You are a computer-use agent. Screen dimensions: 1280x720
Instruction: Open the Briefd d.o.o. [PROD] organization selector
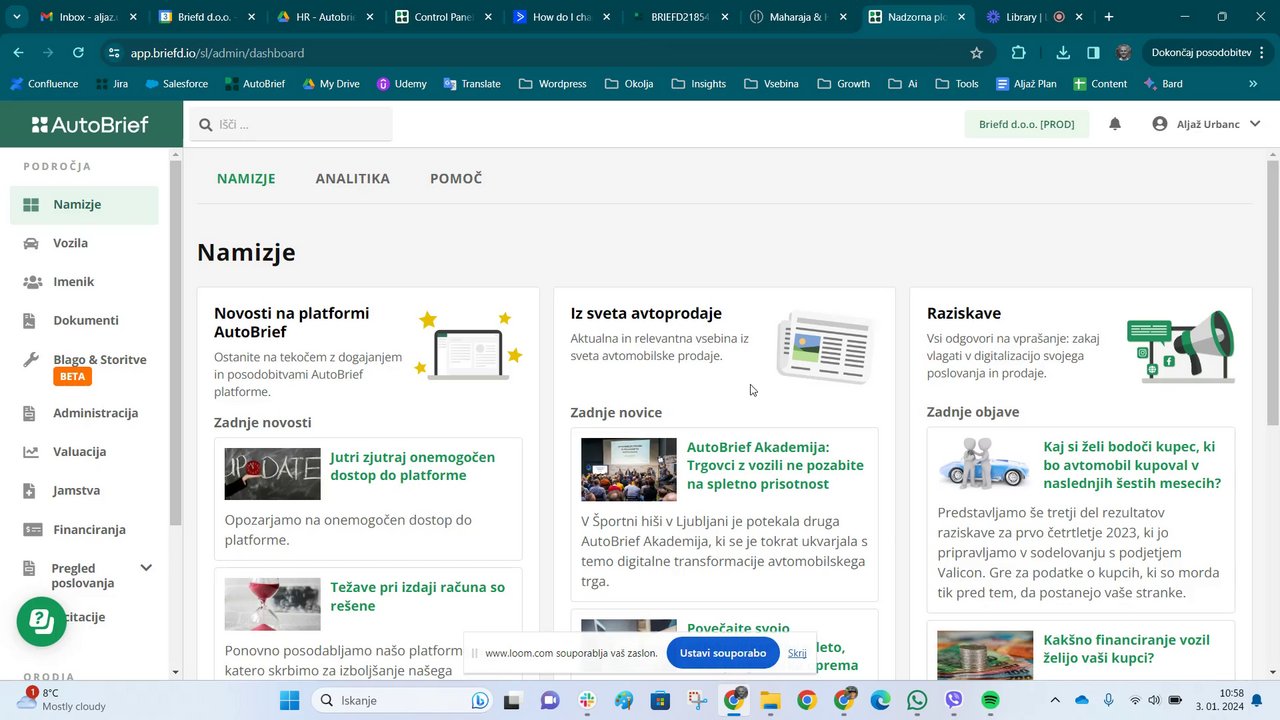coord(1027,124)
